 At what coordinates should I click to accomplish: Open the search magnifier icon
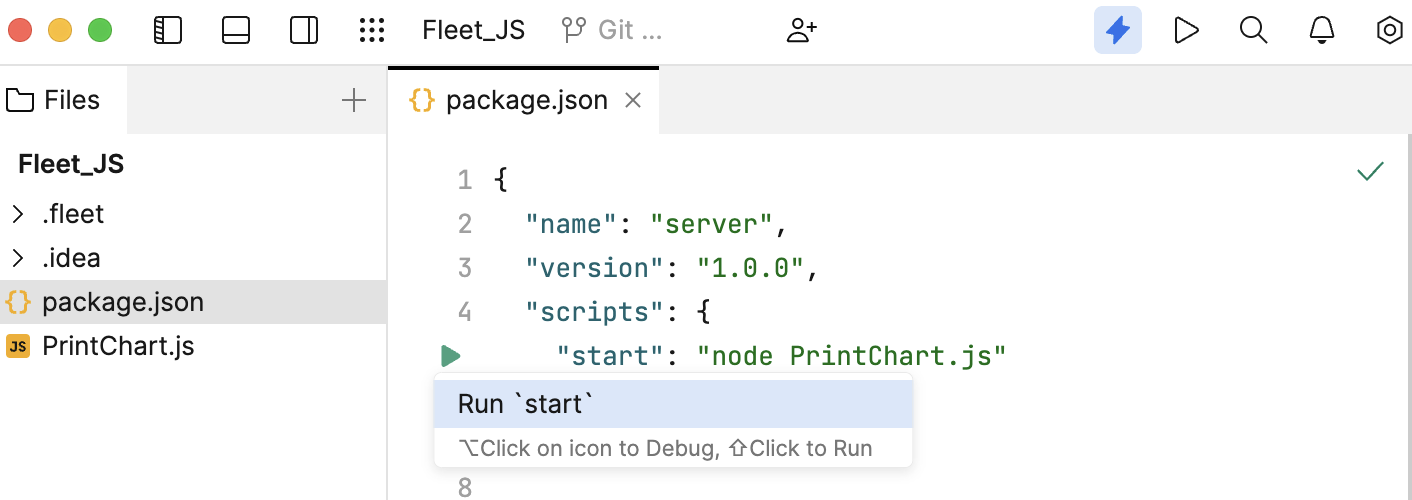pos(1253,30)
